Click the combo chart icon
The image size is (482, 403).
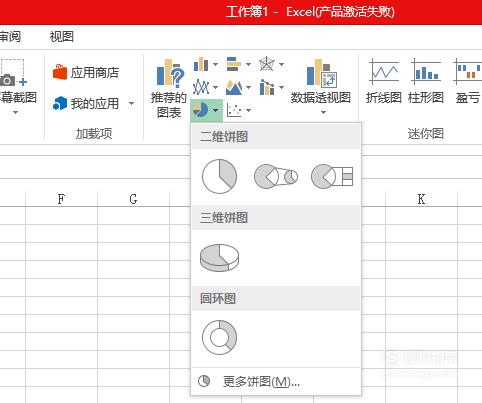[x=267, y=87]
